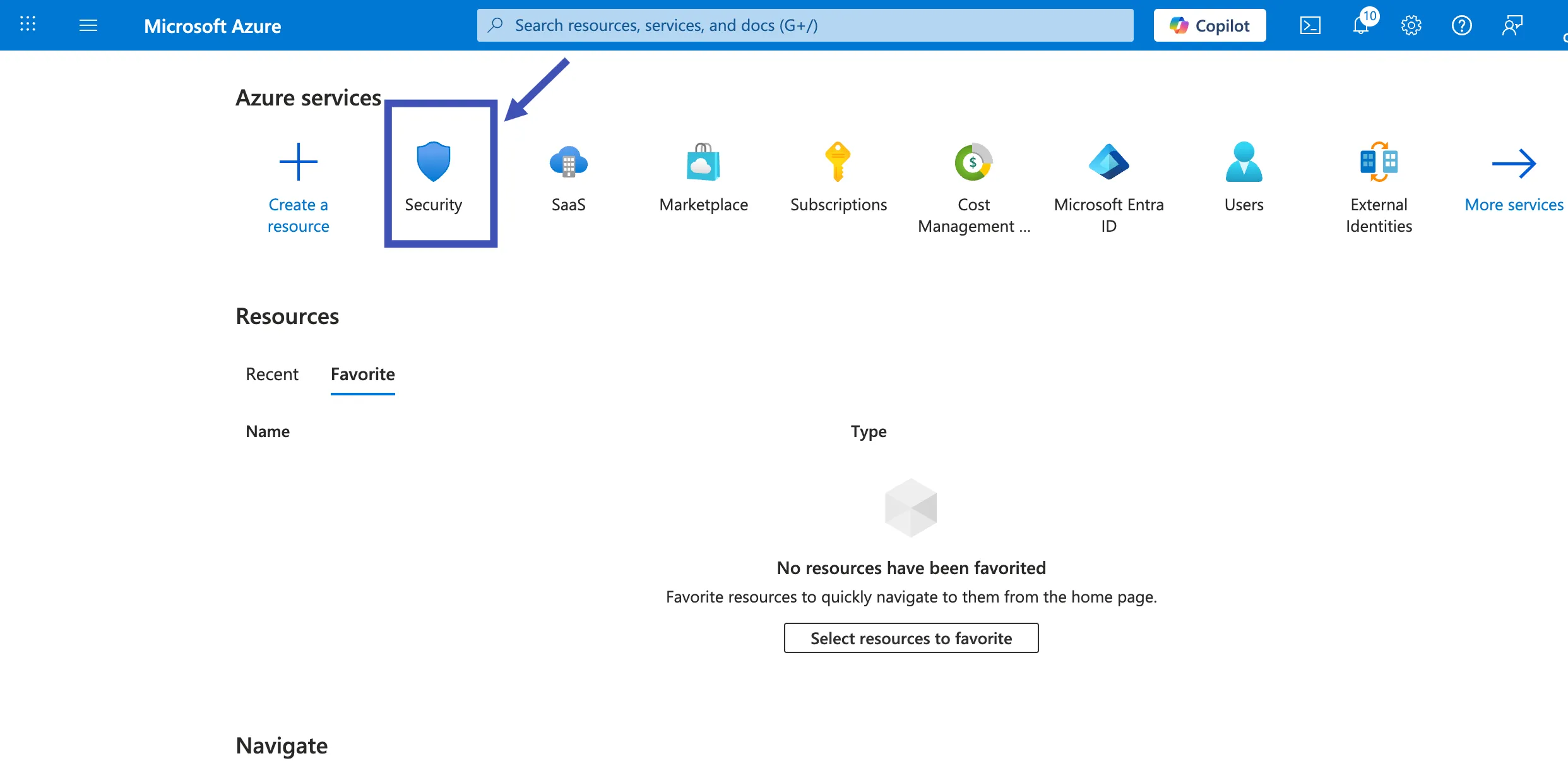Select the Favorite tab

click(363, 374)
